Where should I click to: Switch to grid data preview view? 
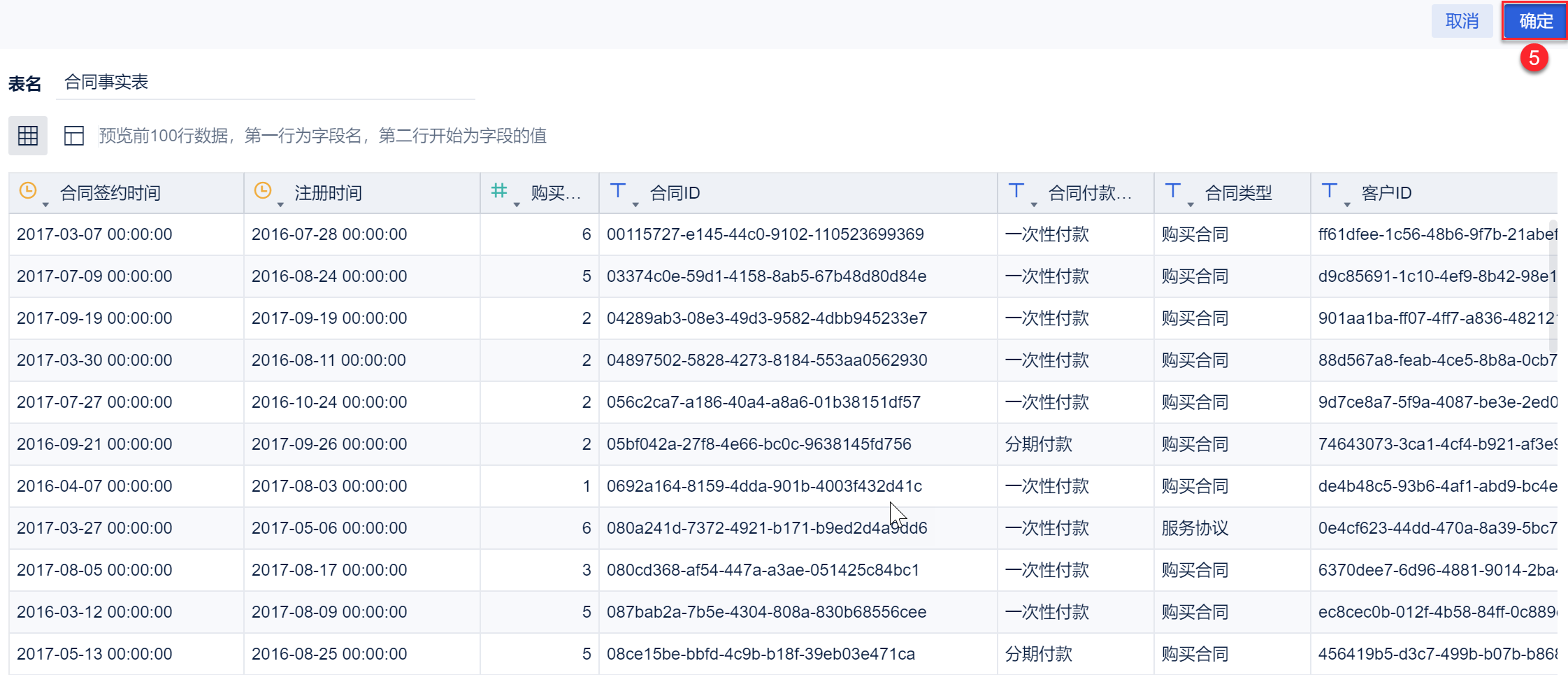tap(28, 136)
